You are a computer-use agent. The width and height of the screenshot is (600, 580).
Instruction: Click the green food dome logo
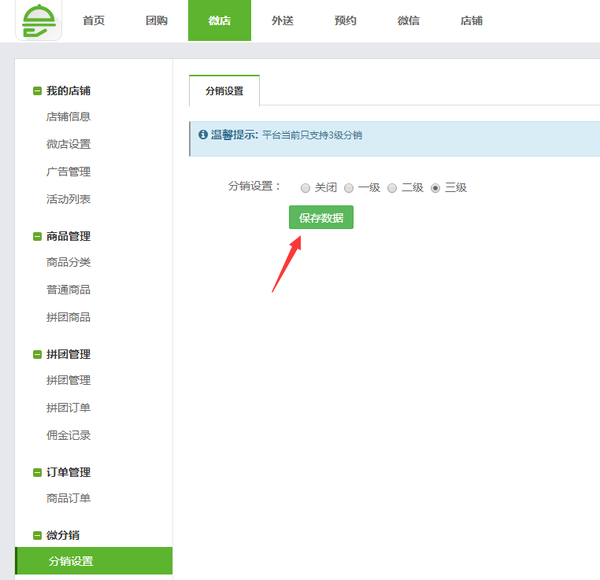39,21
